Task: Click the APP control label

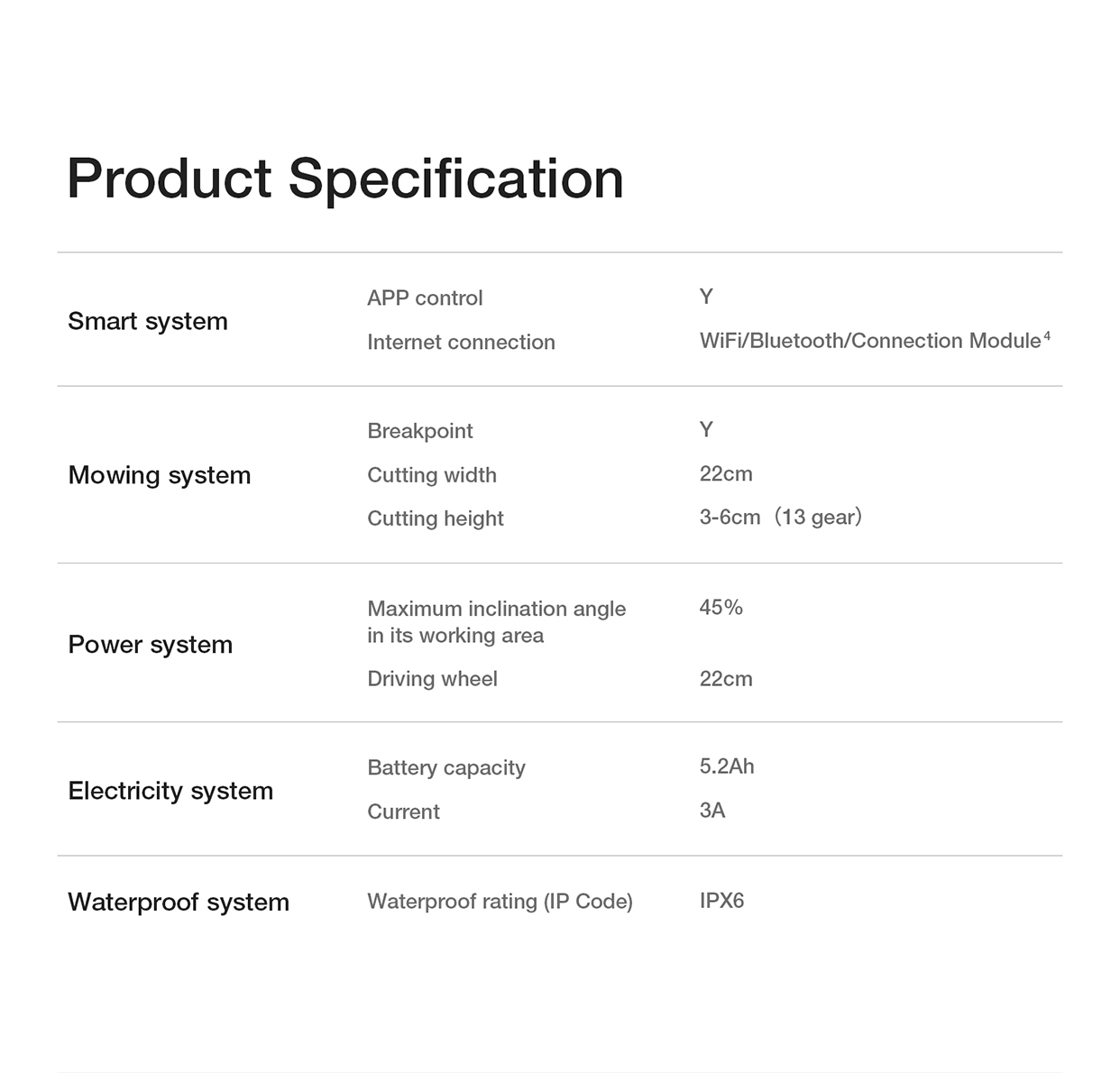Action: [425, 298]
